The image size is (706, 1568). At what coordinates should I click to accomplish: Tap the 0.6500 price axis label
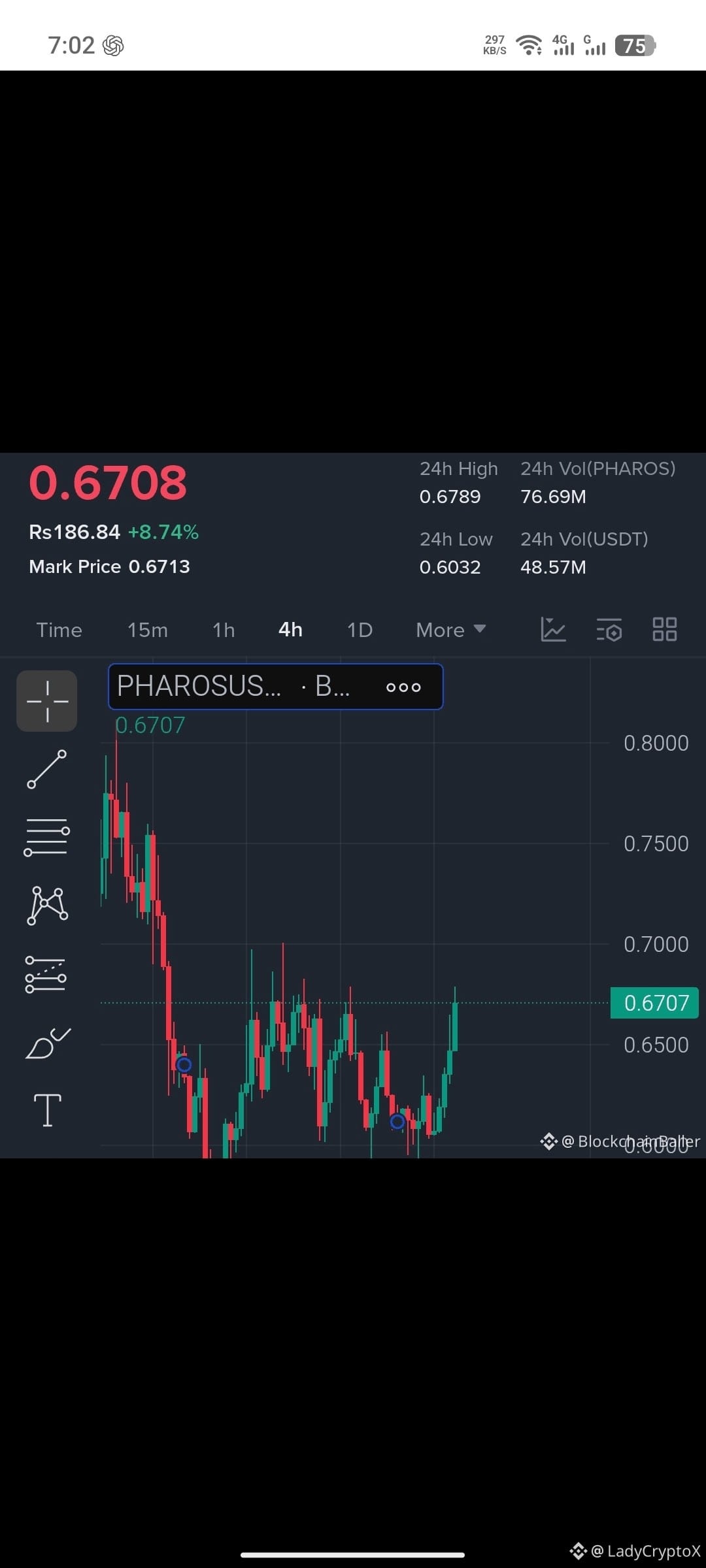[x=656, y=1045]
